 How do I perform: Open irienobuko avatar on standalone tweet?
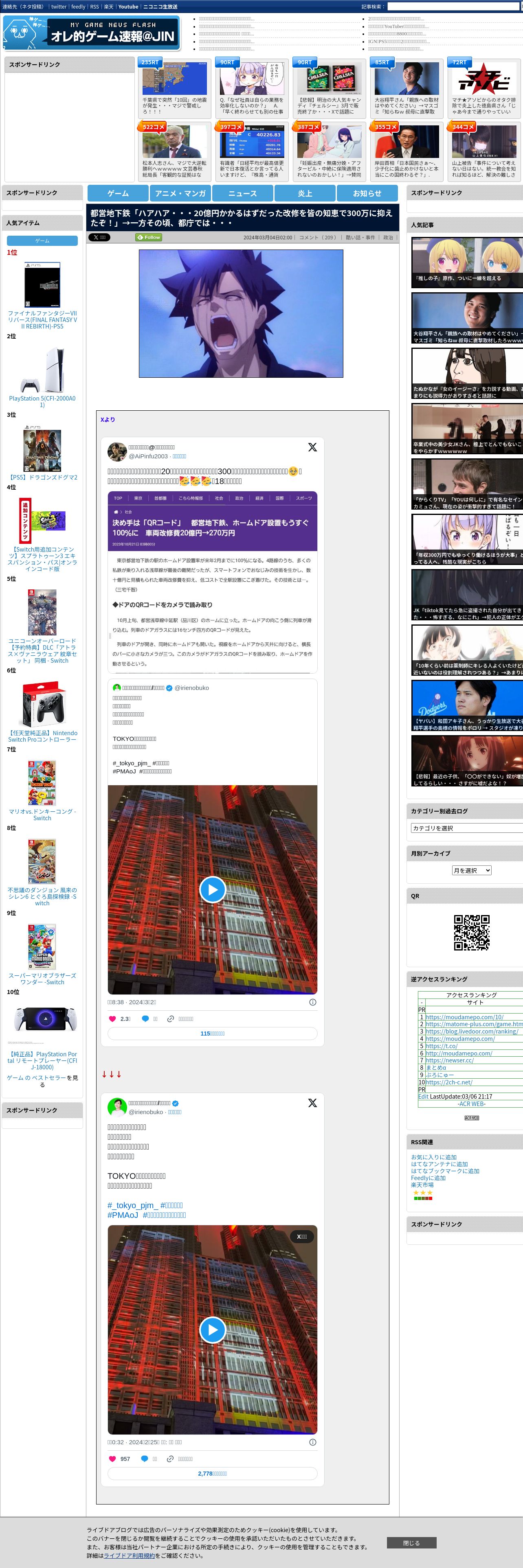117,1107
